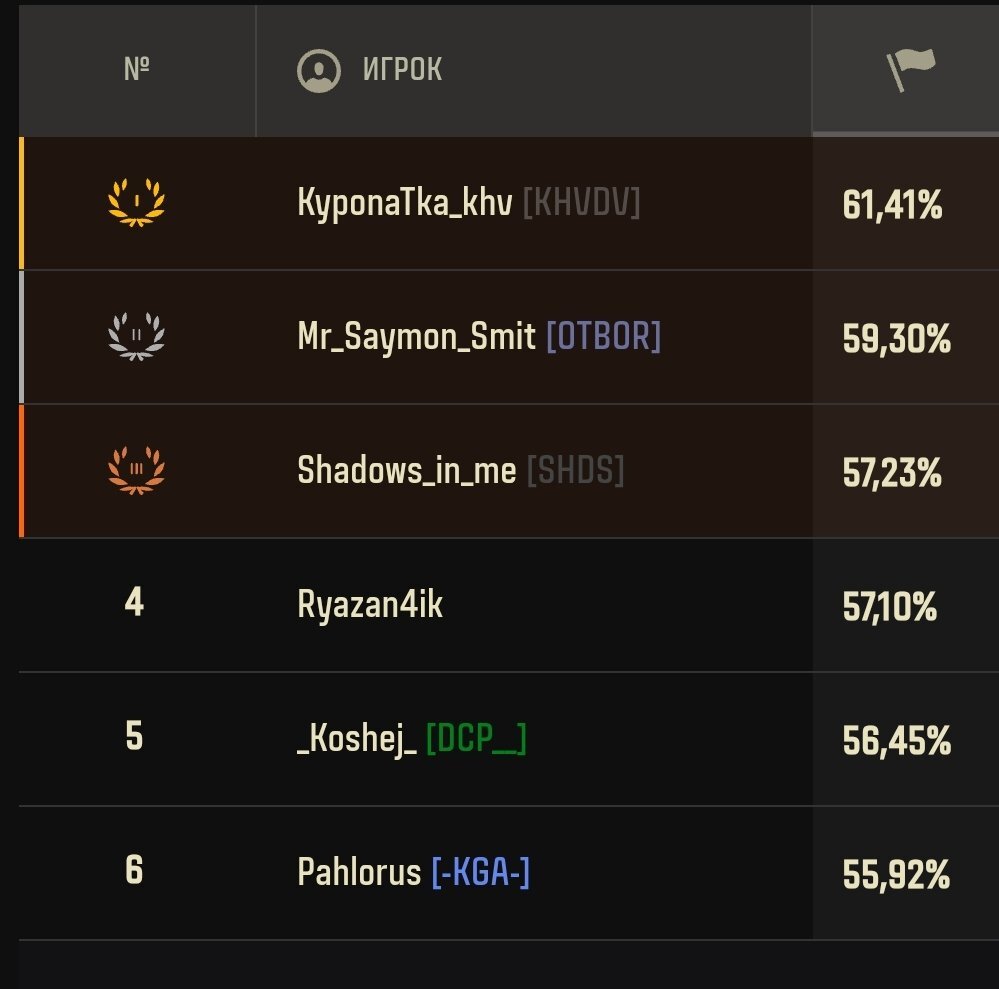
Task: Open the [SHDS] clan tag
Action: point(575,470)
